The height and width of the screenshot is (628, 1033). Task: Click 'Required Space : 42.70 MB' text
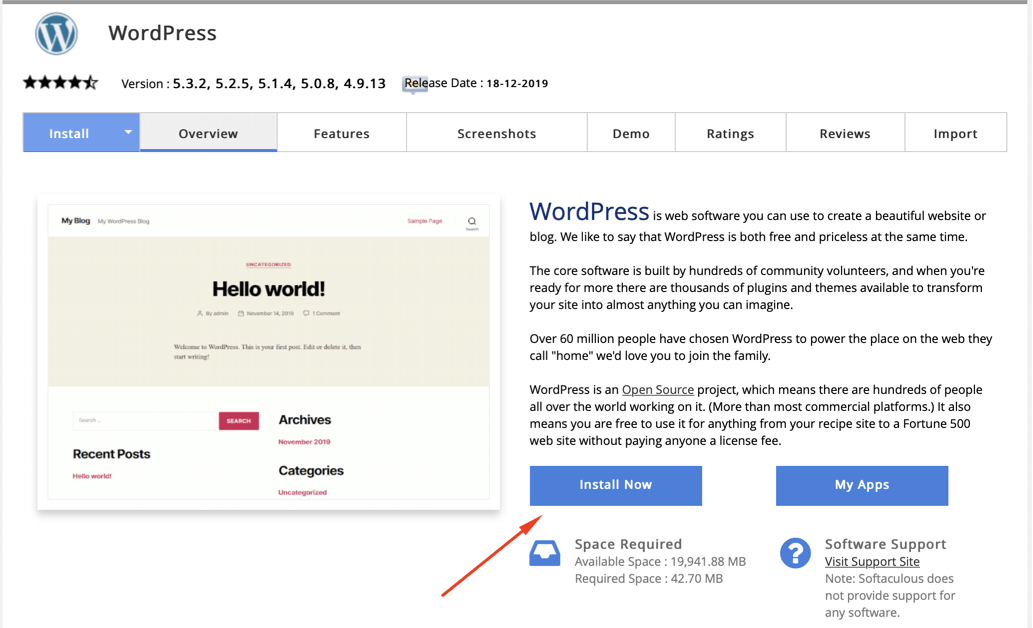tap(648, 579)
